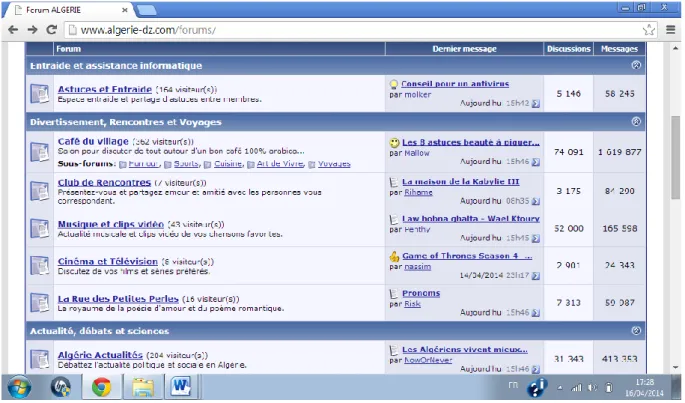
Task: Open the Windows Start button
Action: (x=19, y=388)
